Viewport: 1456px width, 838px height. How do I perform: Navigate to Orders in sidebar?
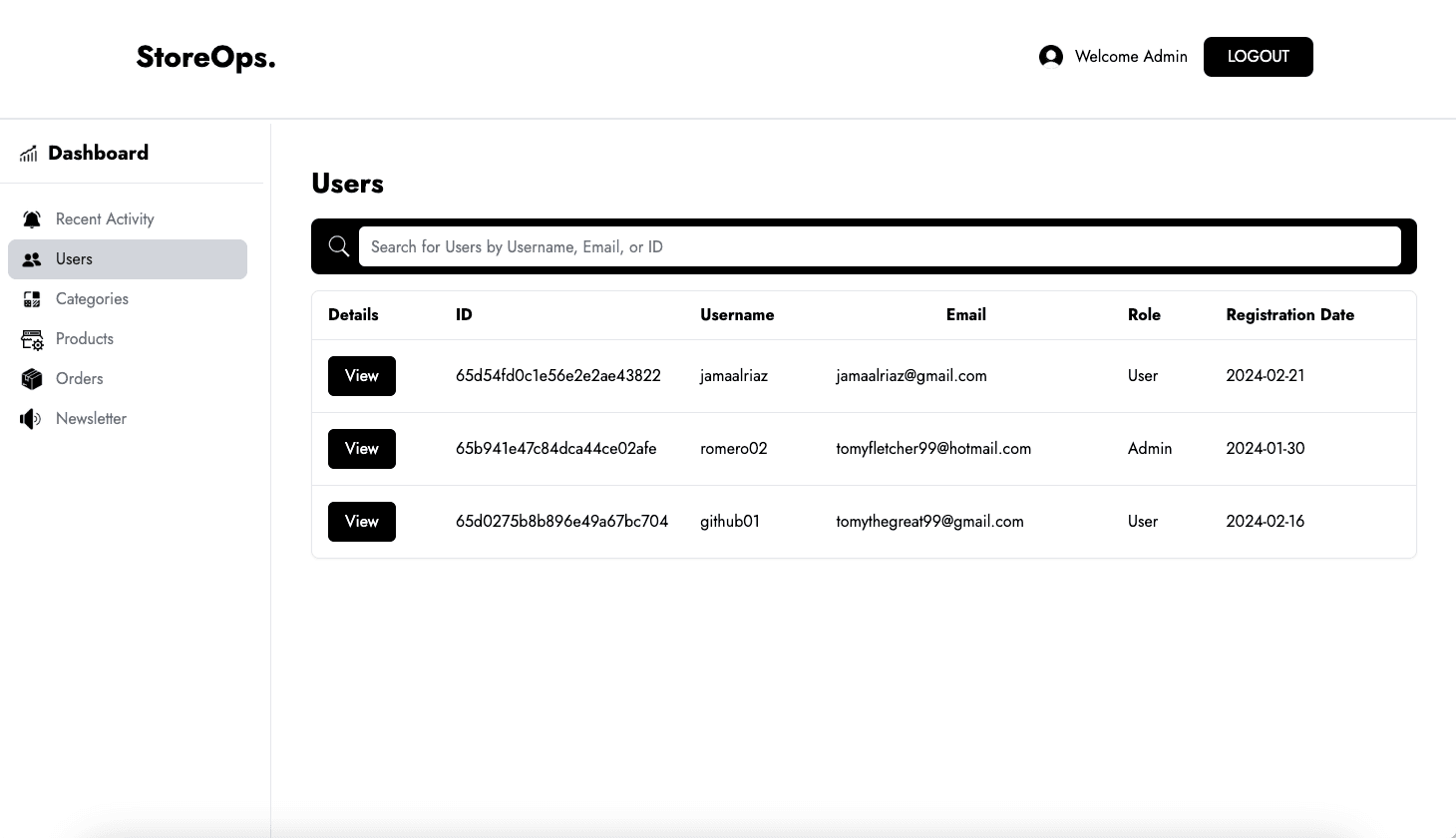click(80, 379)
